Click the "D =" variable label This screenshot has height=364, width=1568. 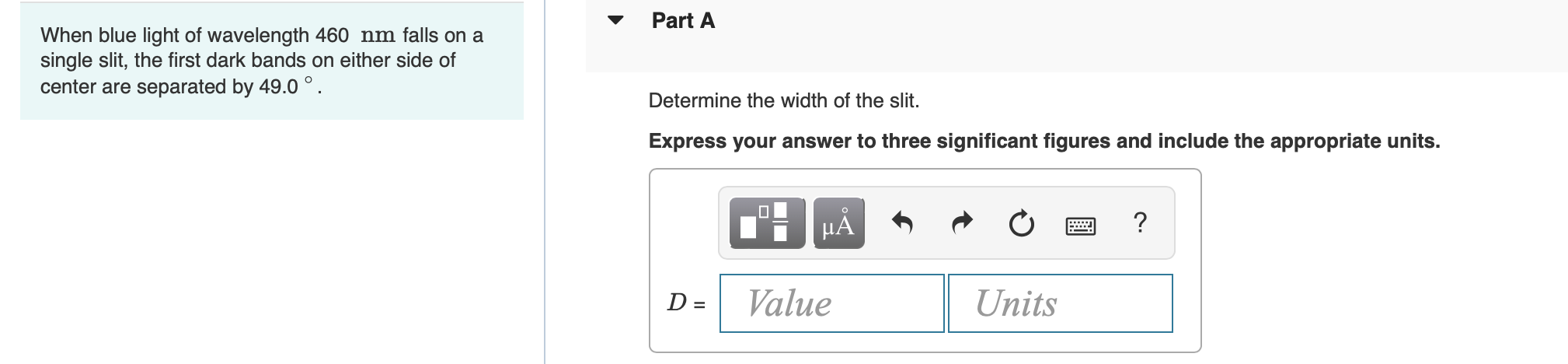coord(686,303)
